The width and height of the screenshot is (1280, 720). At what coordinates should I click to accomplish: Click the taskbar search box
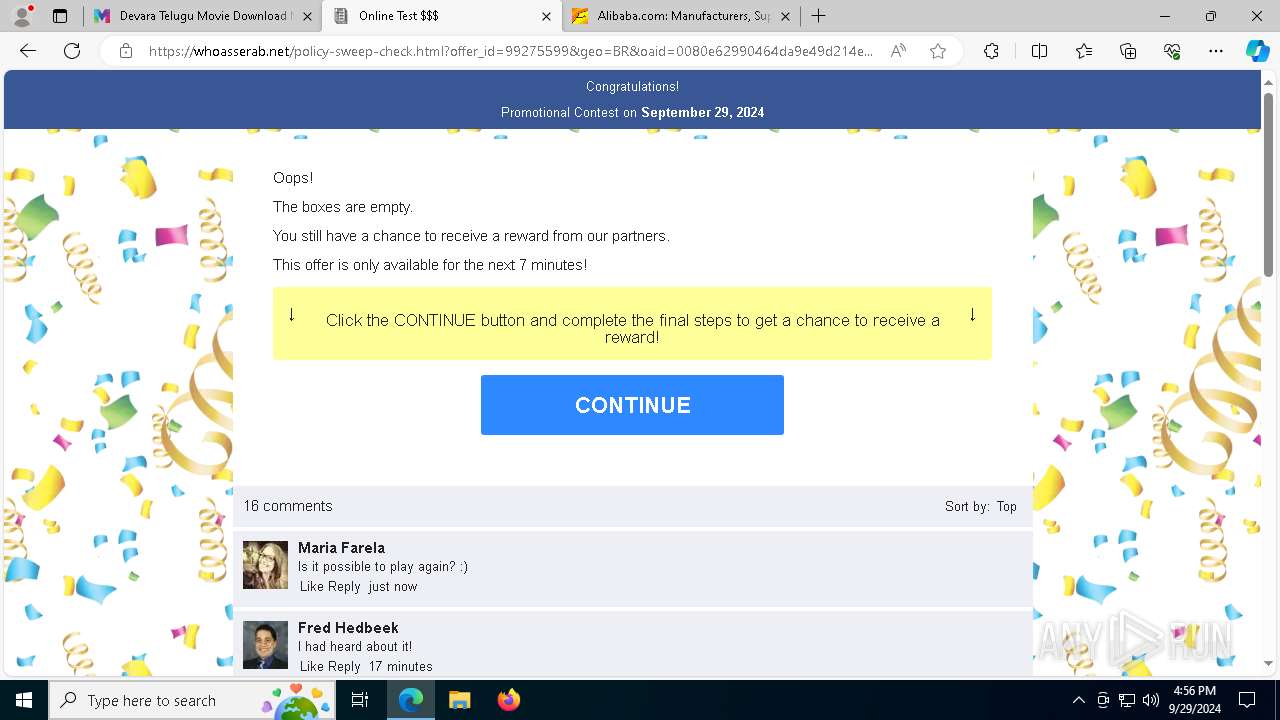point(192,700)
